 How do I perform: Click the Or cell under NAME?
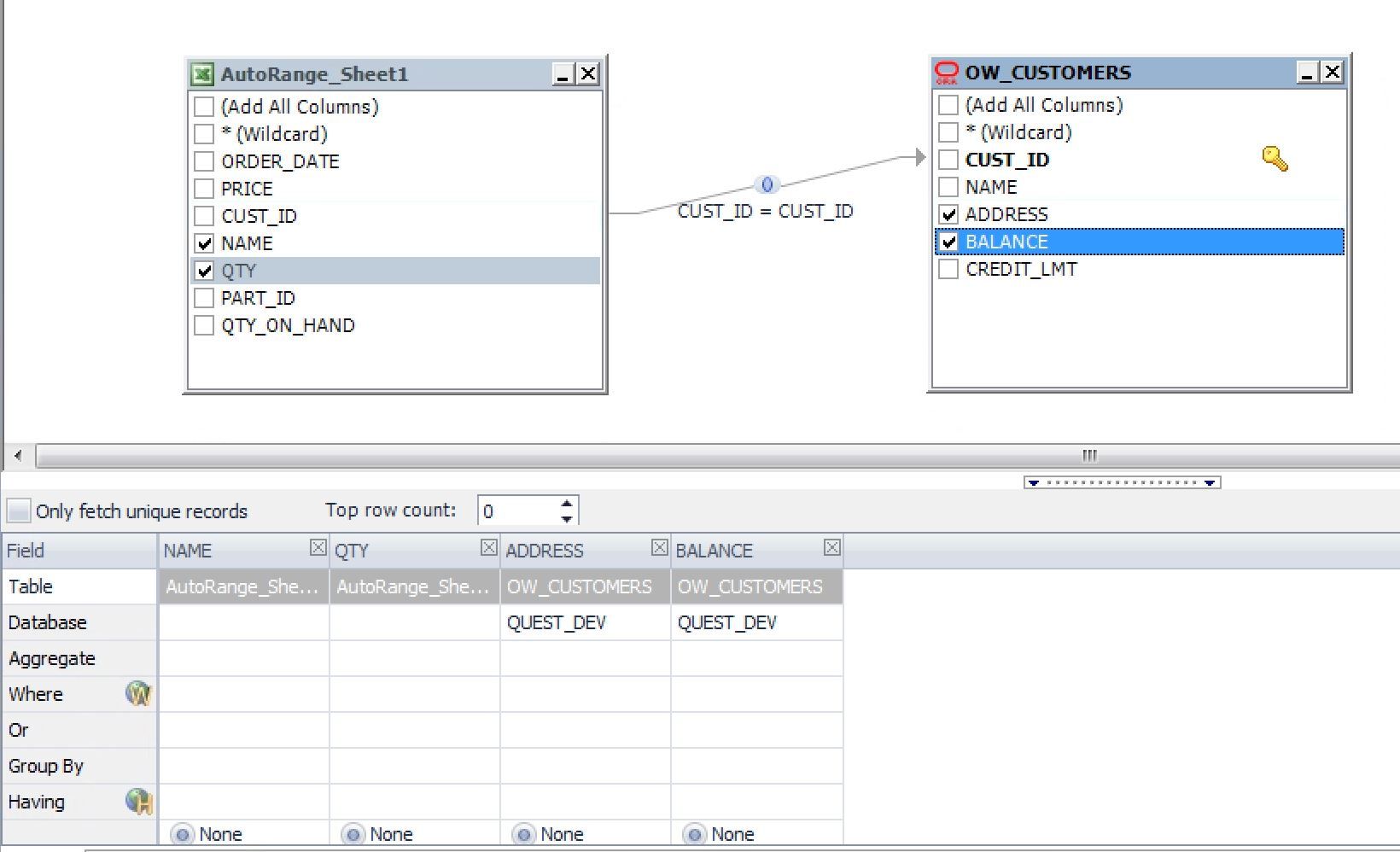(x=244, y=730)
